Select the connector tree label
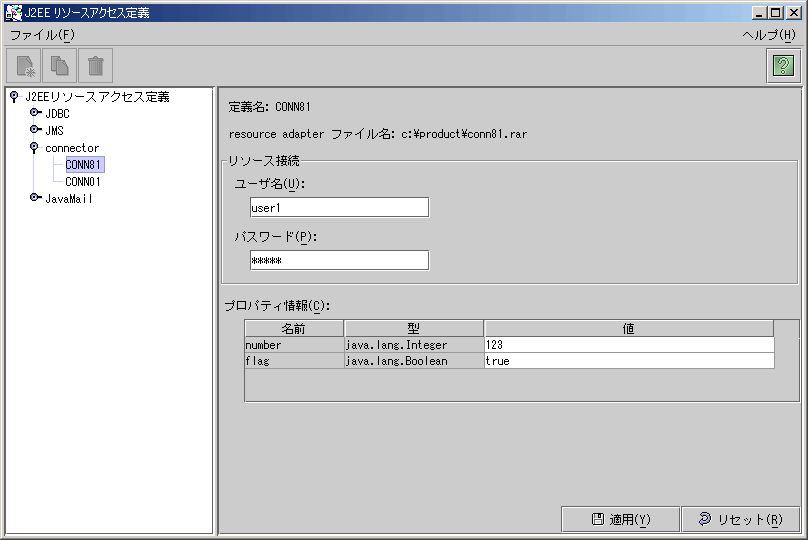The image size is (808, 540). tap(72, 148)
